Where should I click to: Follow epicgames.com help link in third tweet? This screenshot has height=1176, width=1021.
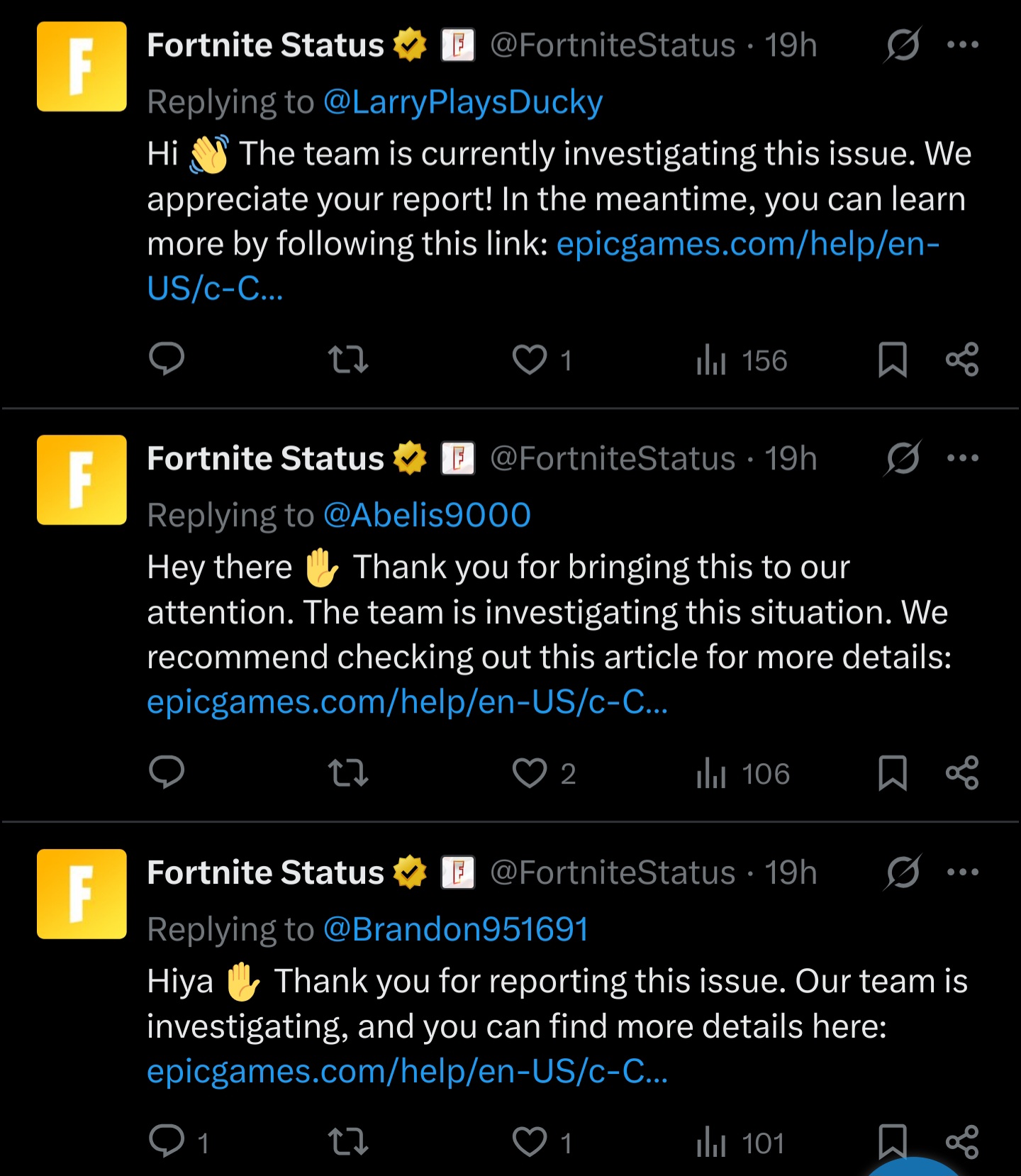[407, 1072]
